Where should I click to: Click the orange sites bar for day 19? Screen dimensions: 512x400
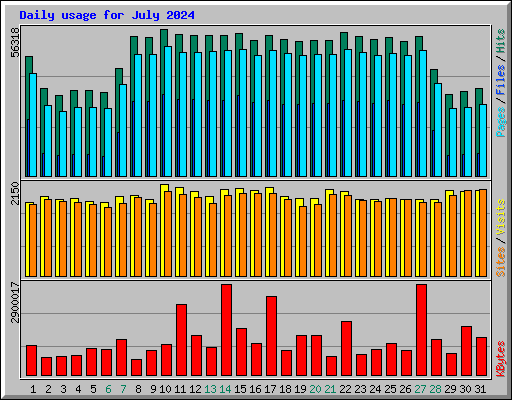tap(303, 242)
